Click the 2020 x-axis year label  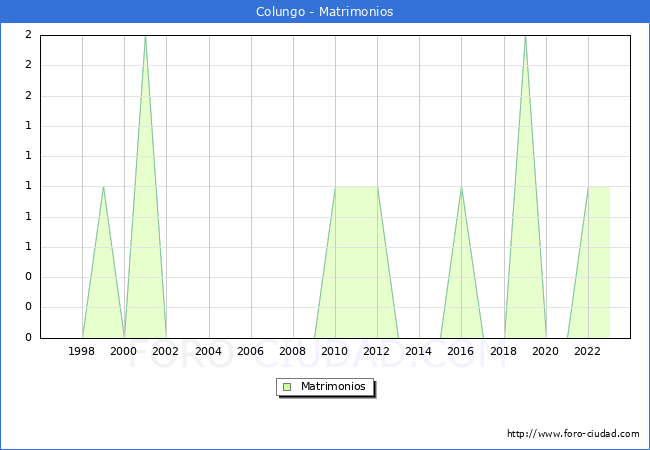(546, 351)
